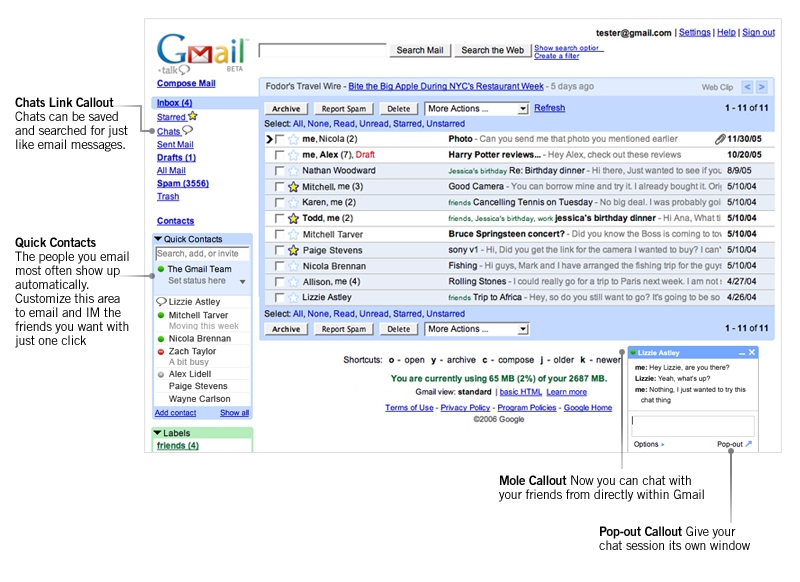The height and width of the screenshot is (582, 800).
Task: Click the Gmail logo
Action: (201, 54)
